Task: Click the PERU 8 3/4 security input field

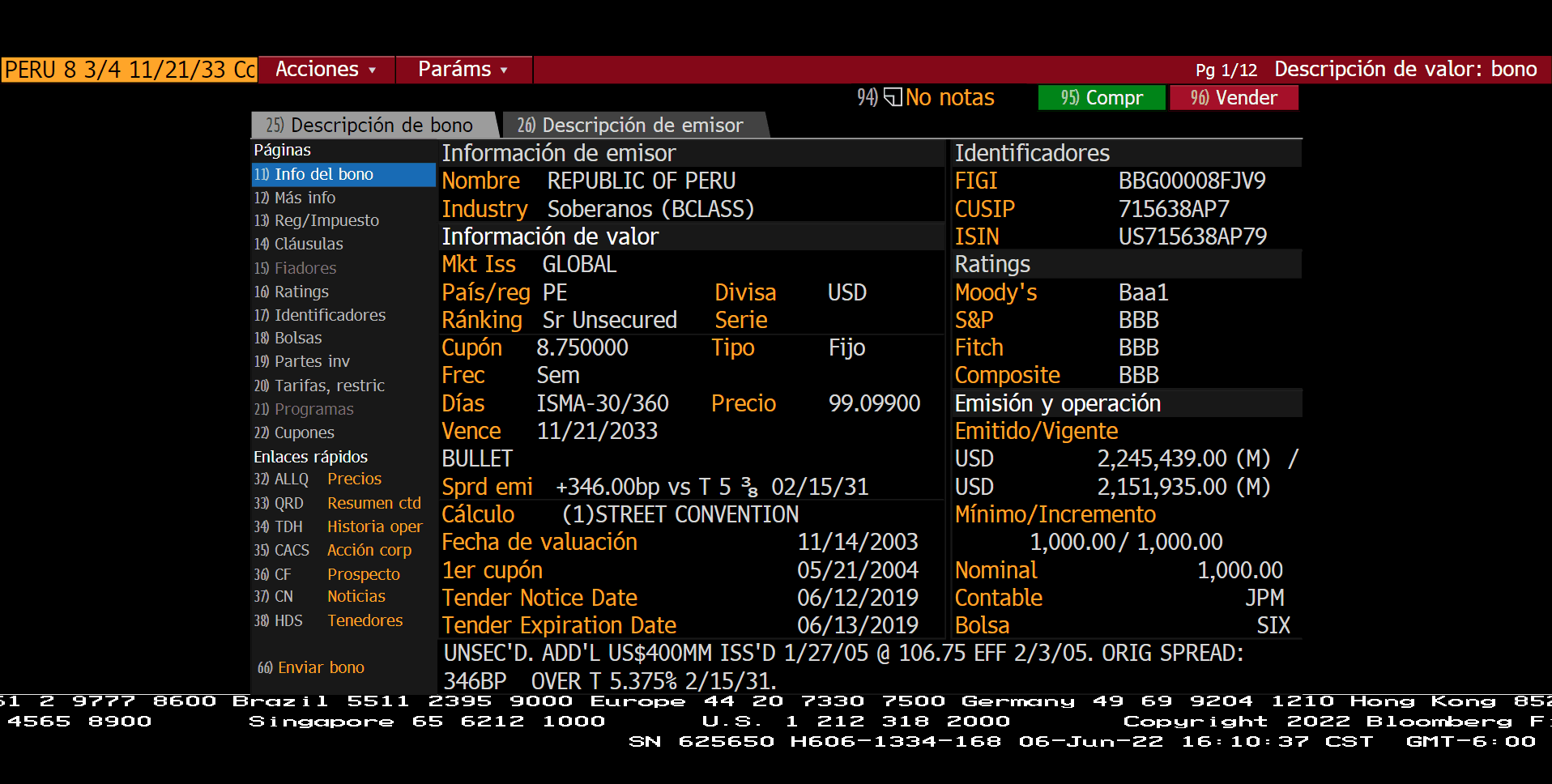Action: tap(130, 70)
